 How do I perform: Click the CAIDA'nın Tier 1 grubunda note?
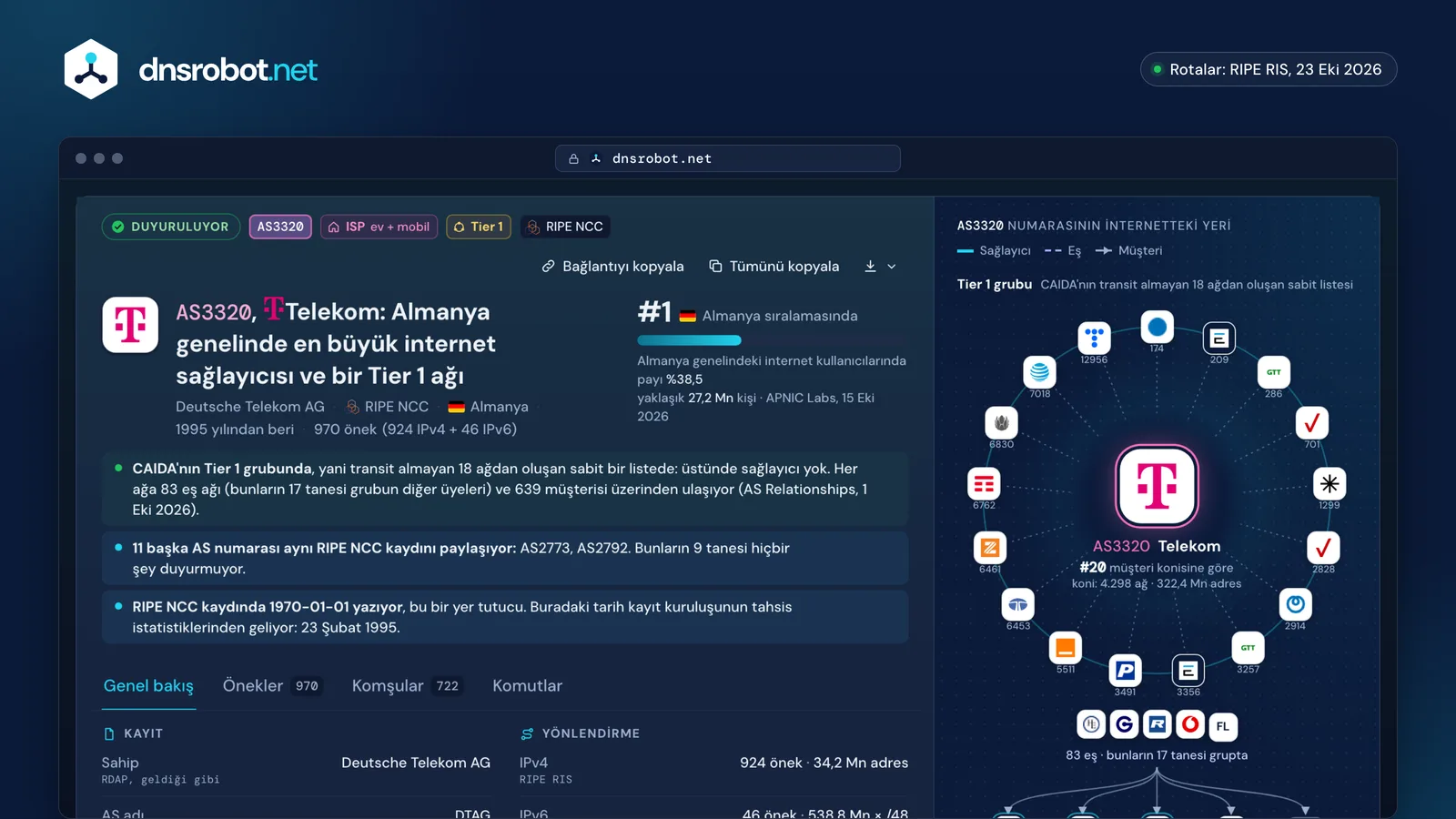505,489
